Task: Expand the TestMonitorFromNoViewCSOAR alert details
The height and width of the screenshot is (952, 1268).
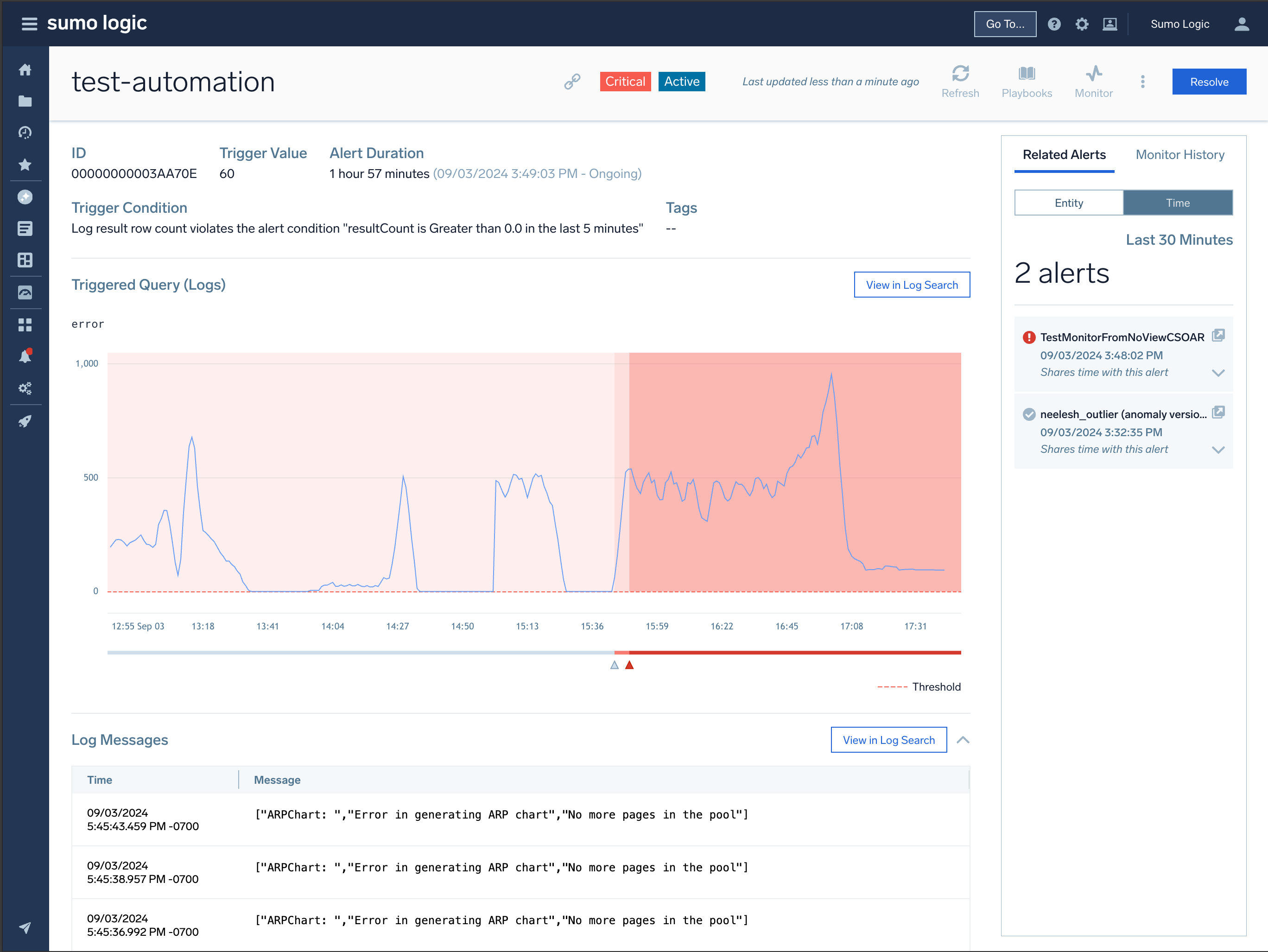Action: (x=1219, y=373)
